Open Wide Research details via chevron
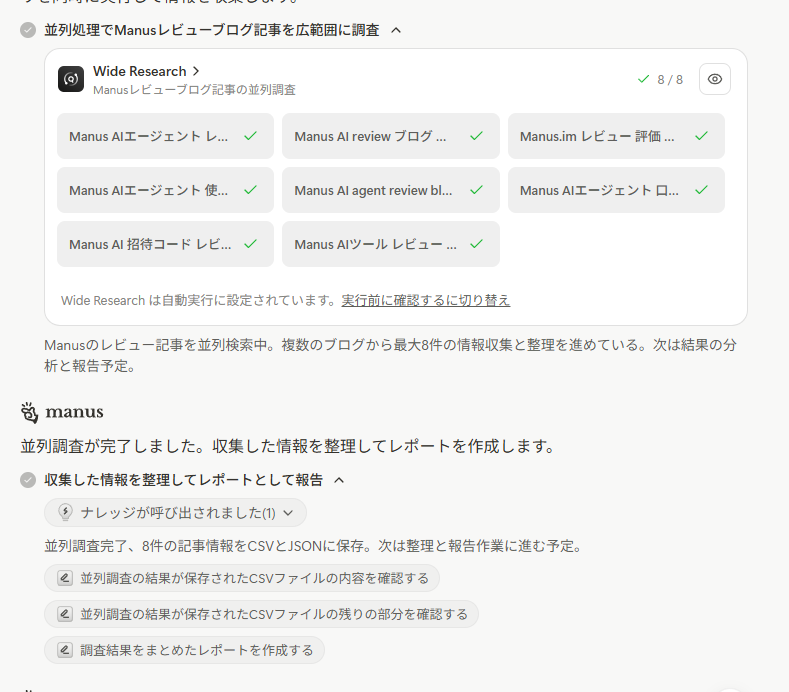This screenshot has height=692, width=789. point(196,71)
